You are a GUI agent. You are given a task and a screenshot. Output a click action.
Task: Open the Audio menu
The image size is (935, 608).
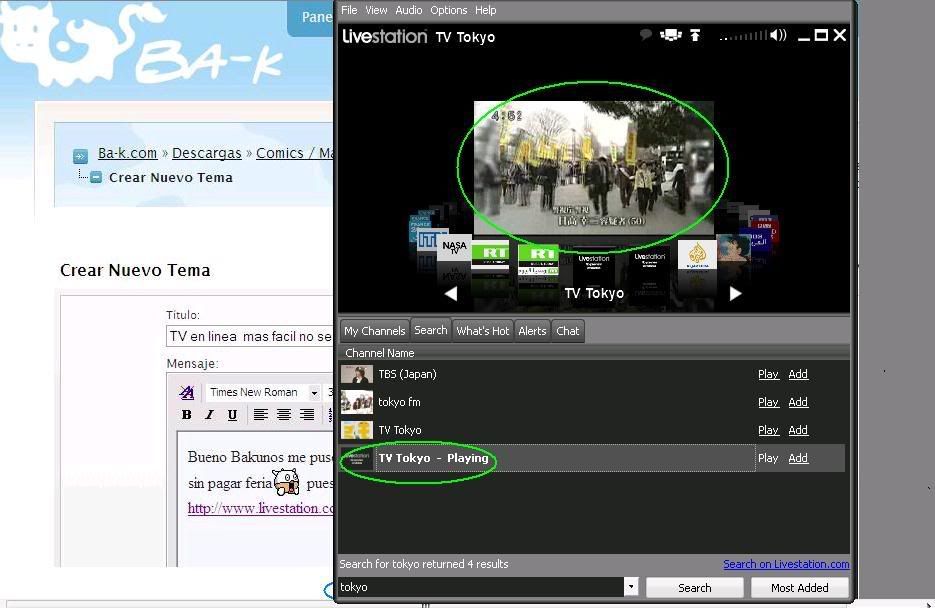[x=408, y=10]
